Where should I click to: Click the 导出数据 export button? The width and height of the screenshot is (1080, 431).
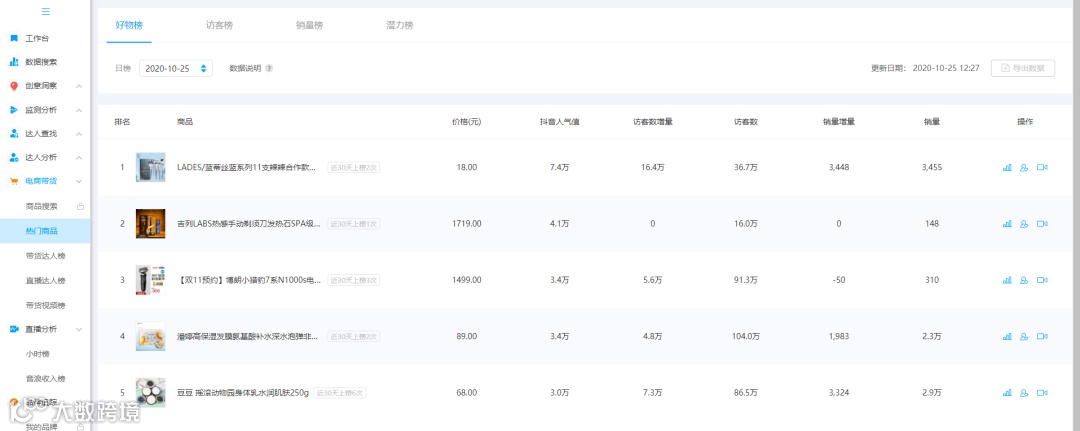point(1023,68)
